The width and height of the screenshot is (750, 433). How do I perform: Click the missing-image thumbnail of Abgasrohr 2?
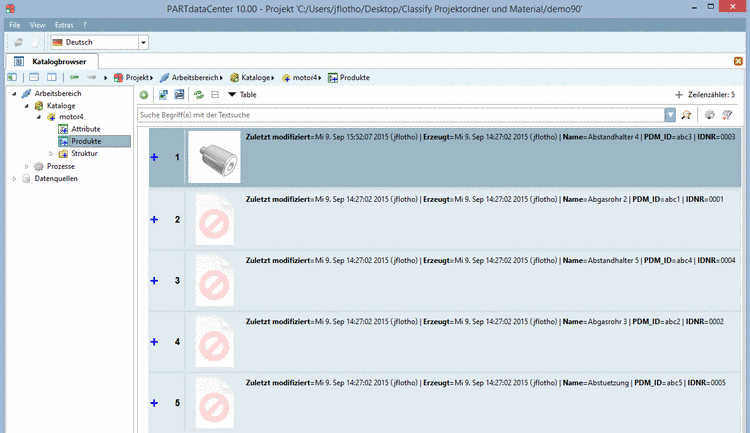click(214, 221)
